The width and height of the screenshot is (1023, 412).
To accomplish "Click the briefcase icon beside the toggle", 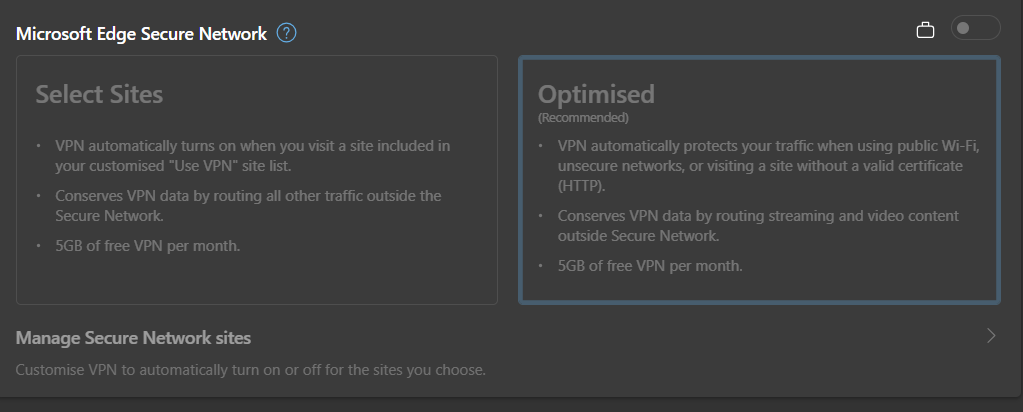I will tap(925, 31).
